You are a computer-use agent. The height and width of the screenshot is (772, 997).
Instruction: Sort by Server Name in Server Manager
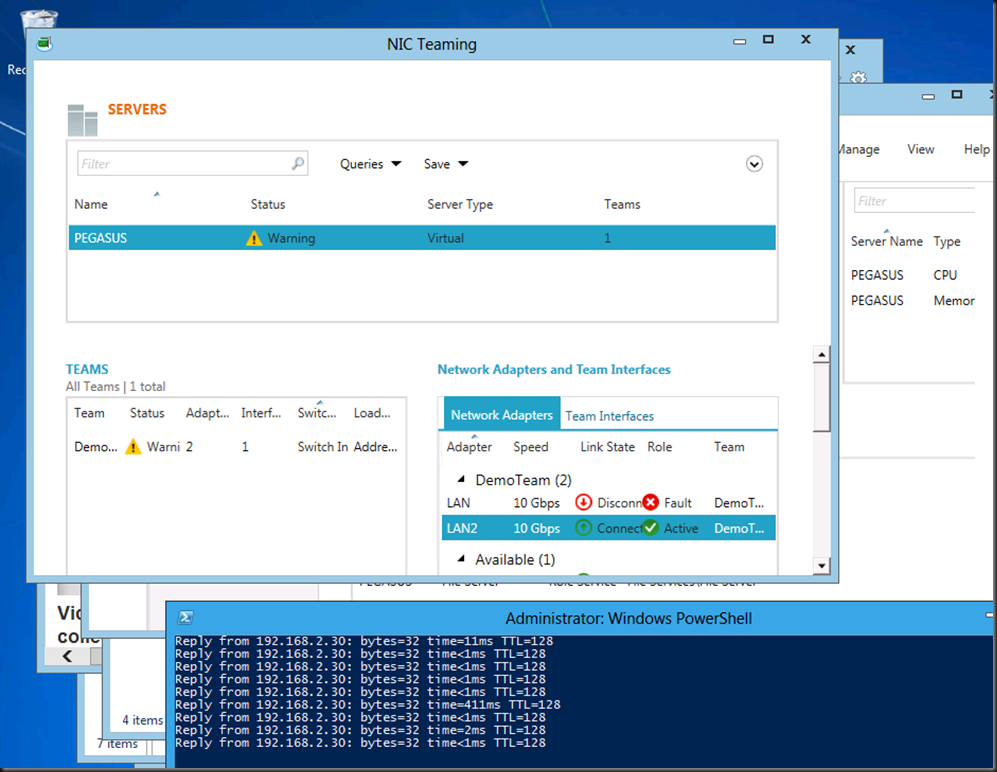tap(886, 241)
